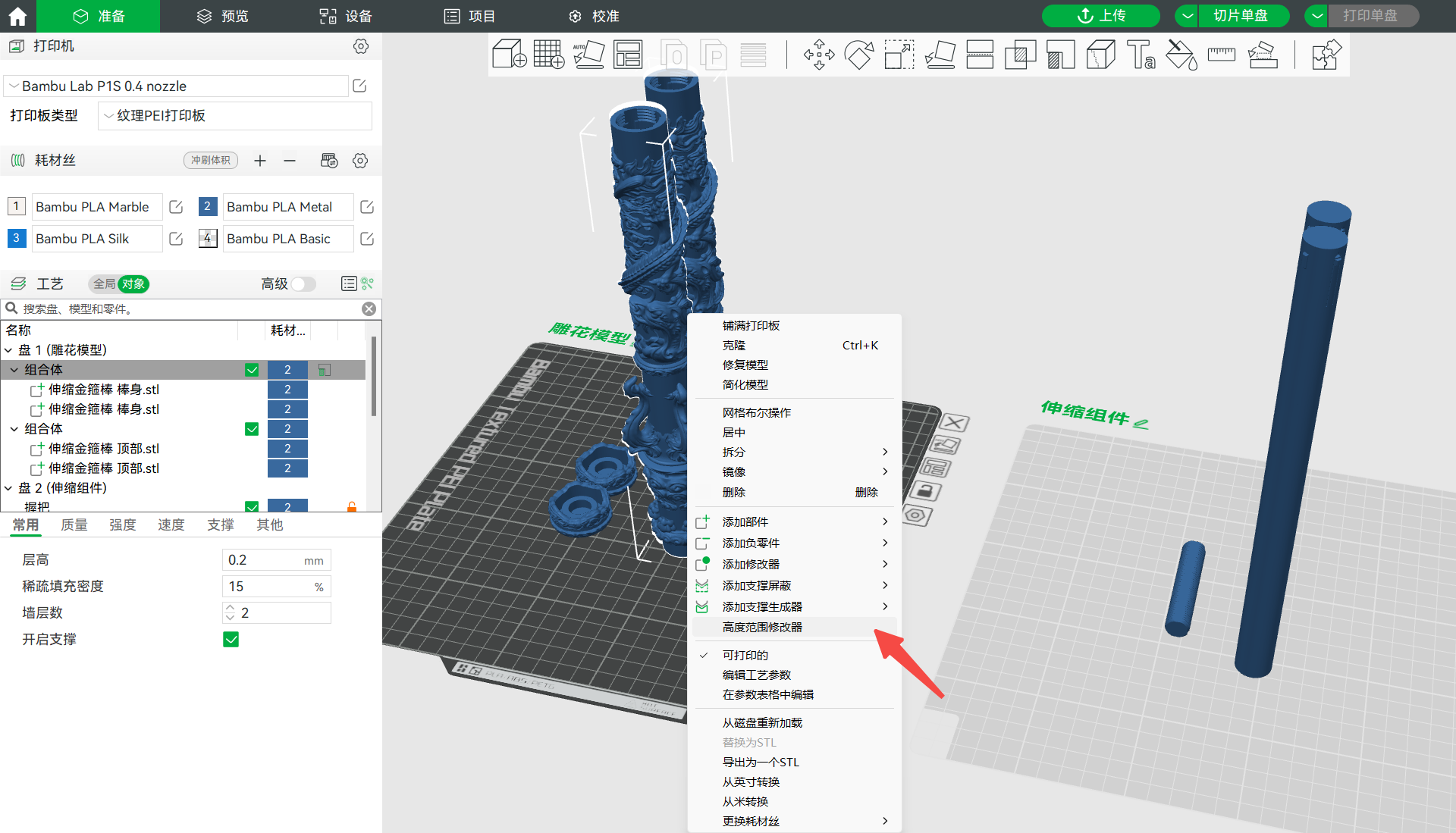Open the process parameter list icon
The image size is (1456, 833).
[348, 283]
